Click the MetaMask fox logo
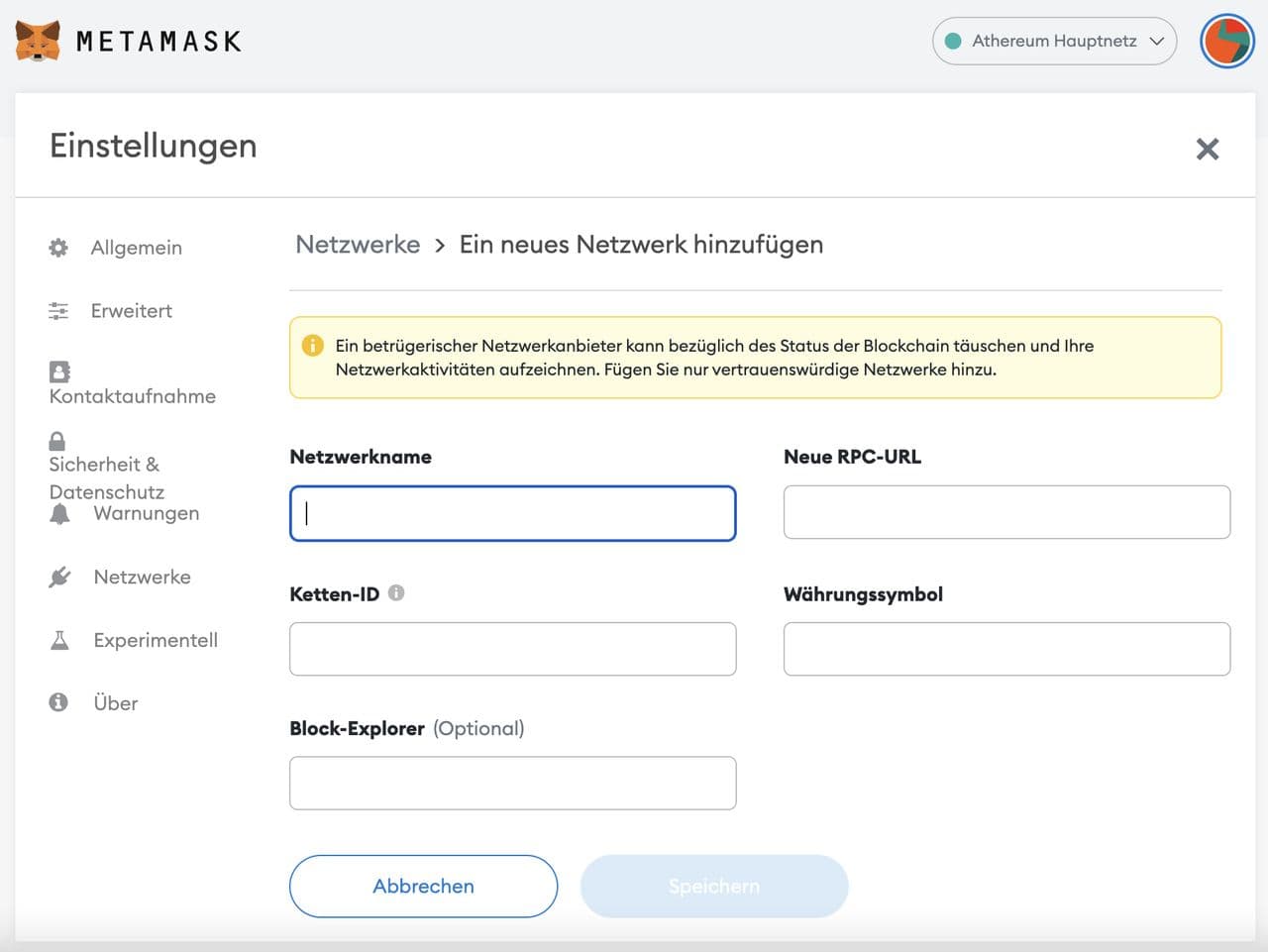 (x=39, y=41)
